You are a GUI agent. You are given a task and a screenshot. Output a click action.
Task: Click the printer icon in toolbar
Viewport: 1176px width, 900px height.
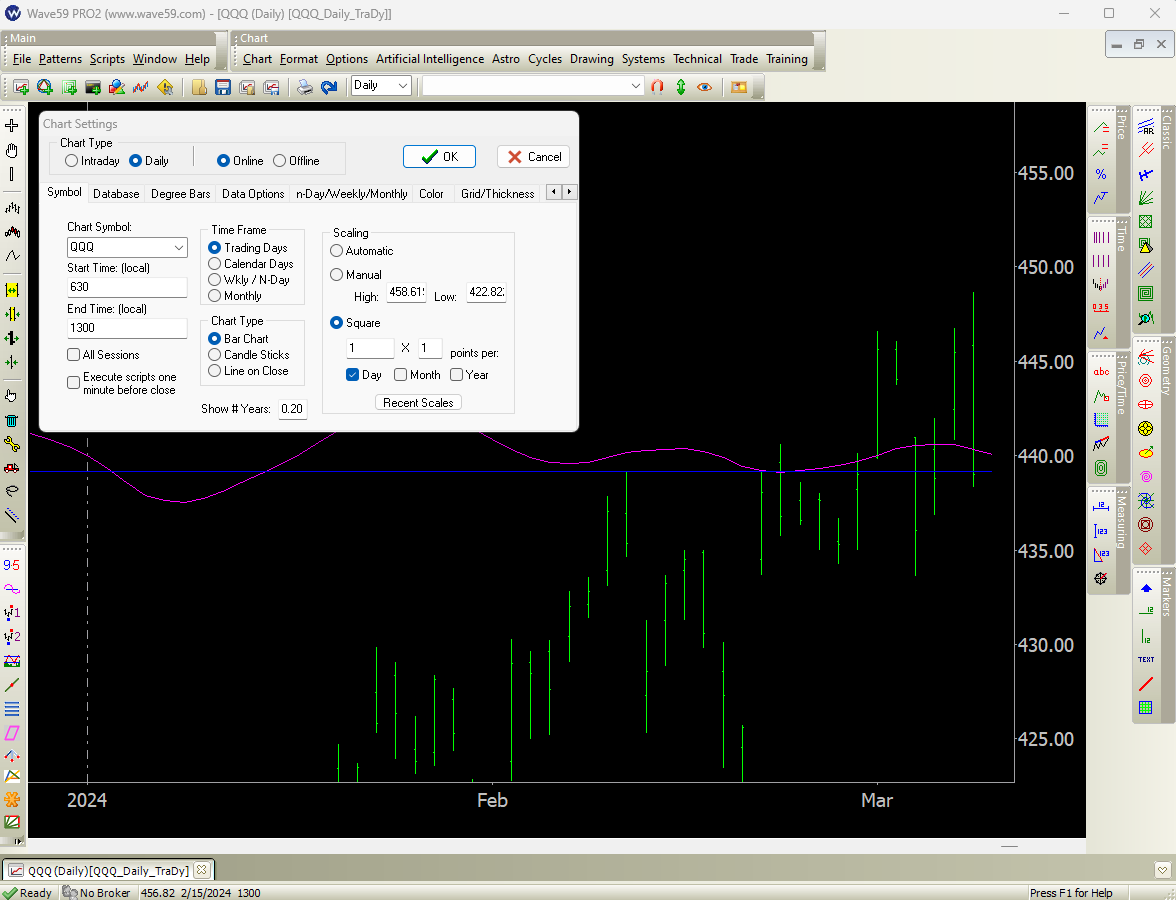[304, 87]
